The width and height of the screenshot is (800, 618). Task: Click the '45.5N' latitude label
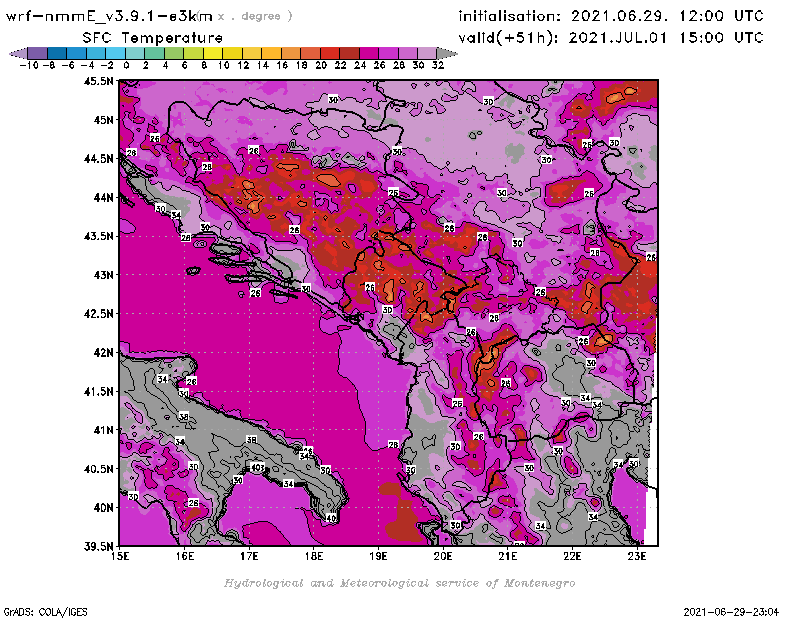98,81
